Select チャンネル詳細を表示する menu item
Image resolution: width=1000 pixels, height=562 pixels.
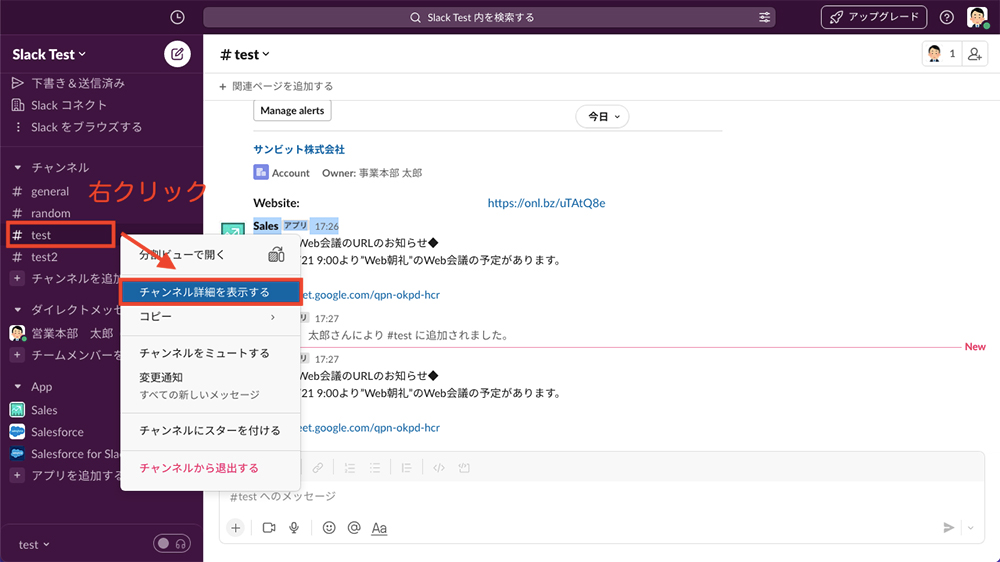[210, 292]
